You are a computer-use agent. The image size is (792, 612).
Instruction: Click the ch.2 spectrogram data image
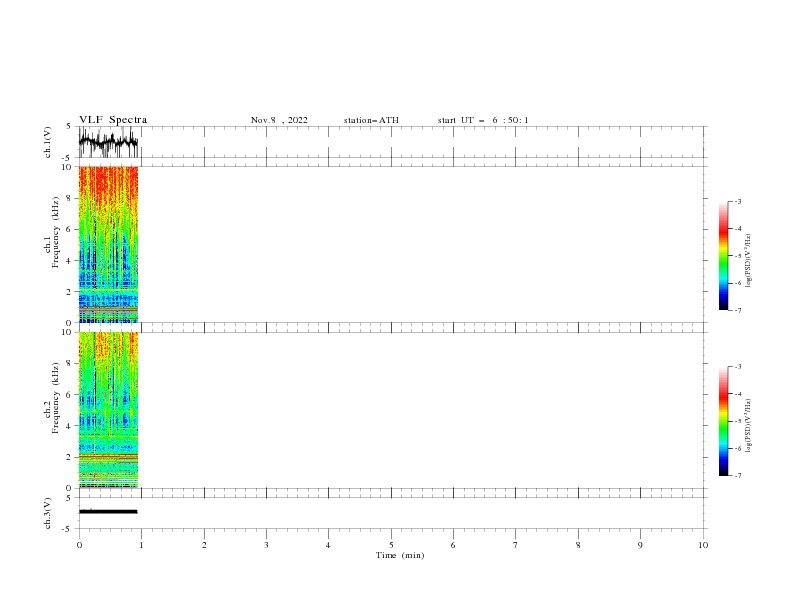point(109,410)
